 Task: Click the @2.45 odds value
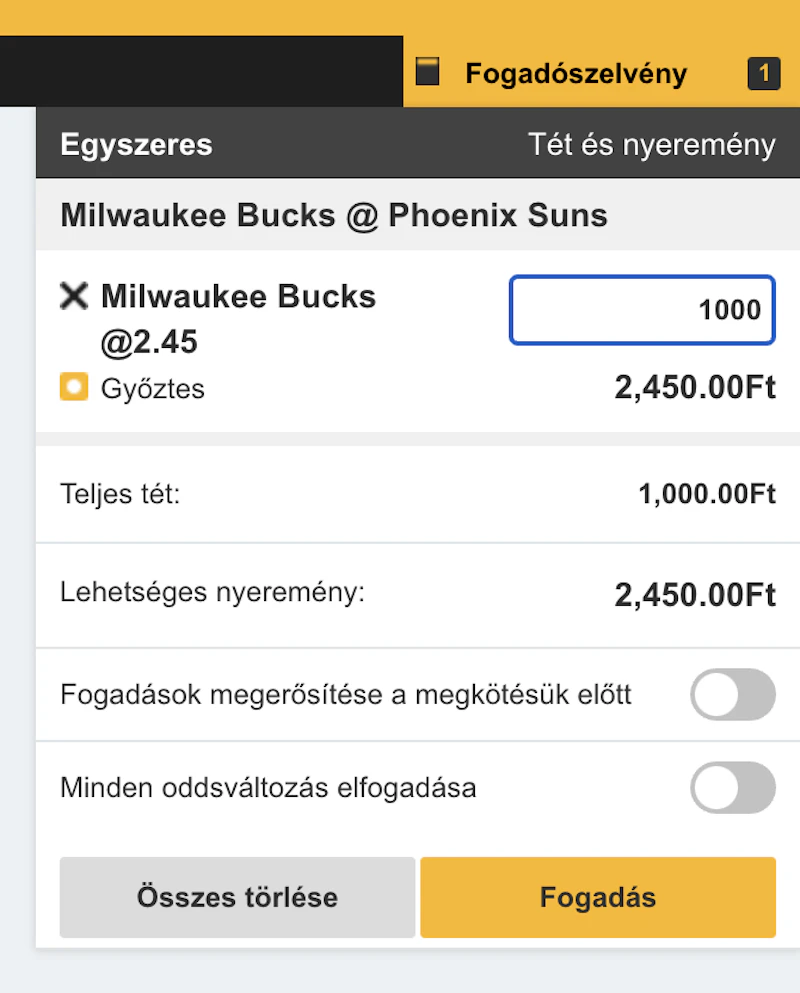149,342
